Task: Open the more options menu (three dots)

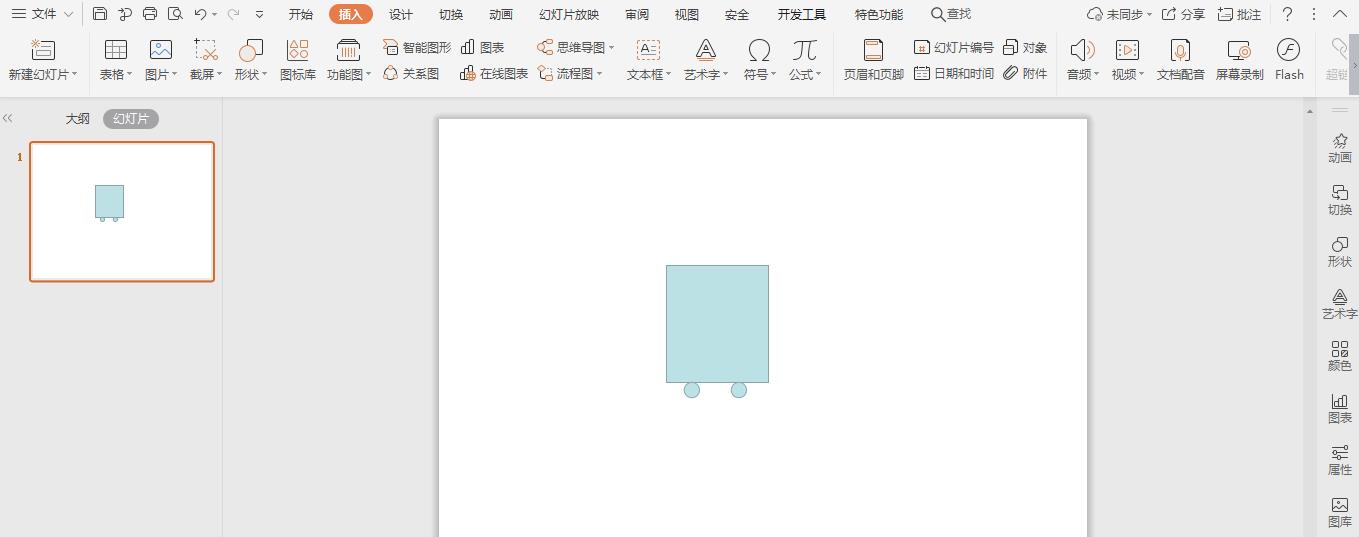Action: click(1314, 14)
